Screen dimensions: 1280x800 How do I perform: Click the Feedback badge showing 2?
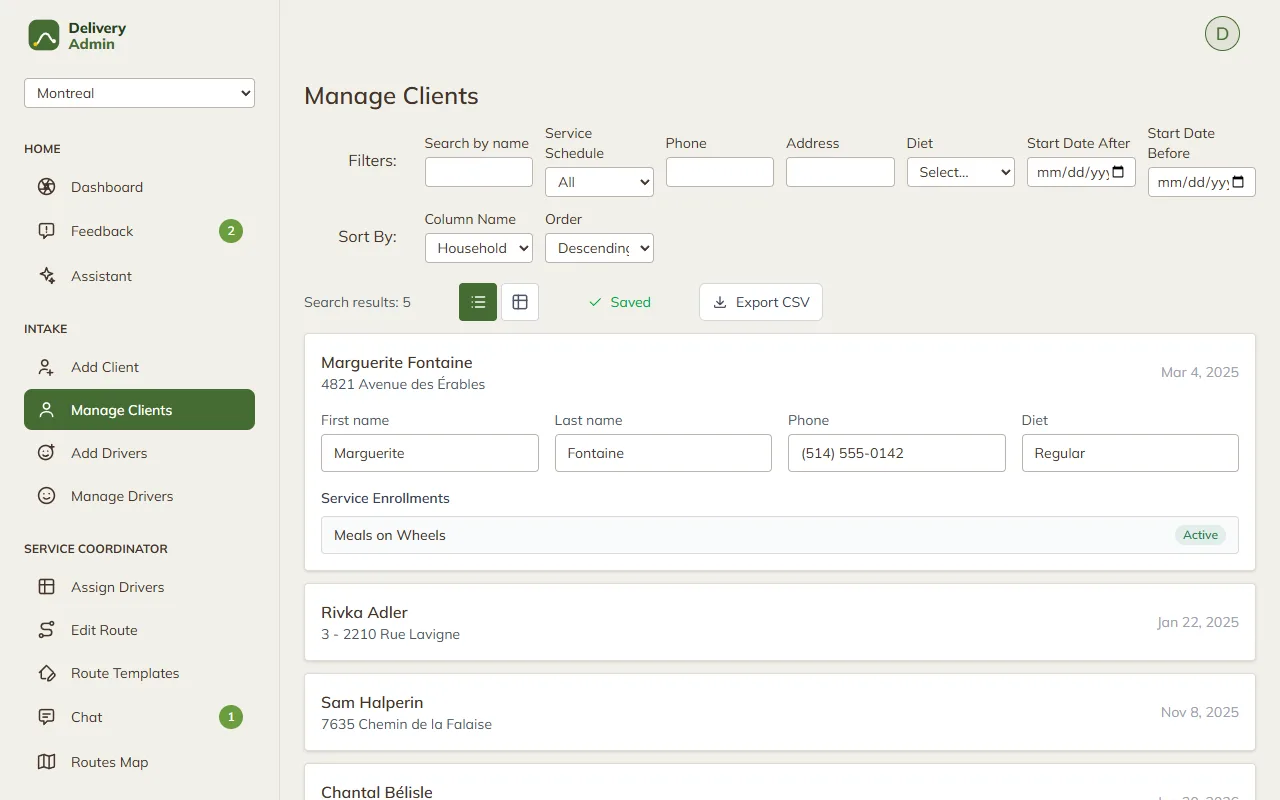(x=231, y=231)
